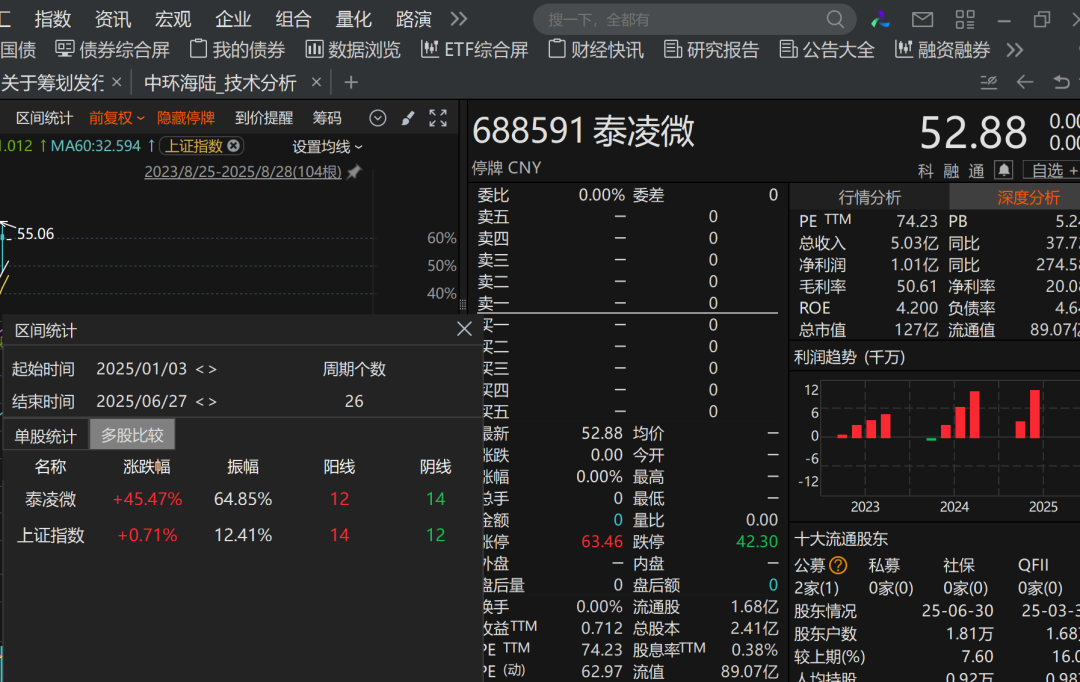The height and width of the screenshot is (682, 1080).
Task: Open the grid apps menu icon
Action: click(964, 19)
